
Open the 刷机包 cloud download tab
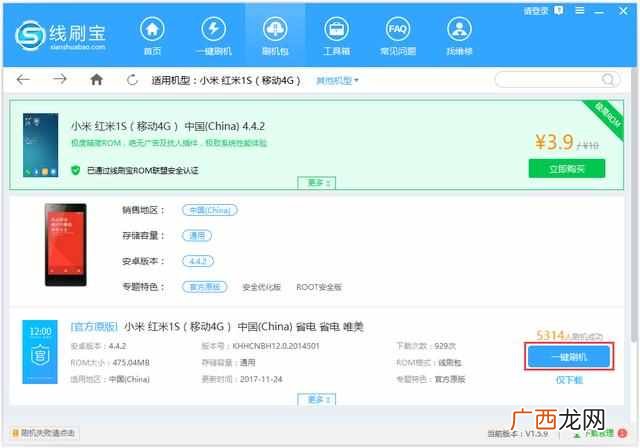pos(275,36)
